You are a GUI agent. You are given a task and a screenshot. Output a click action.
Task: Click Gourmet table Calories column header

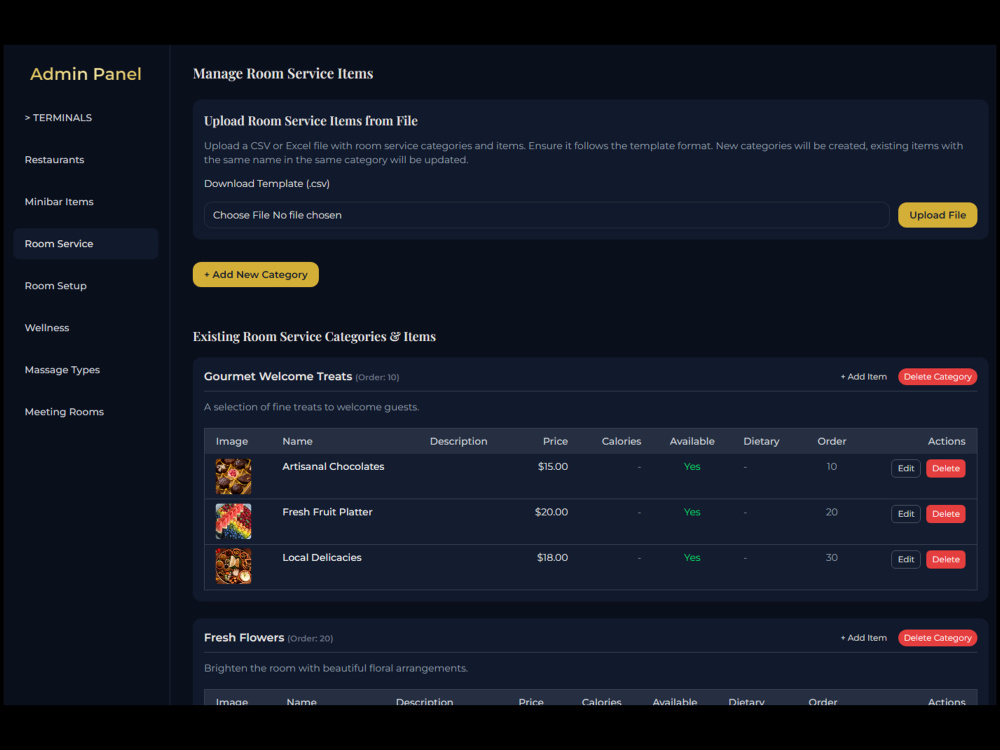tap(621, 441)
